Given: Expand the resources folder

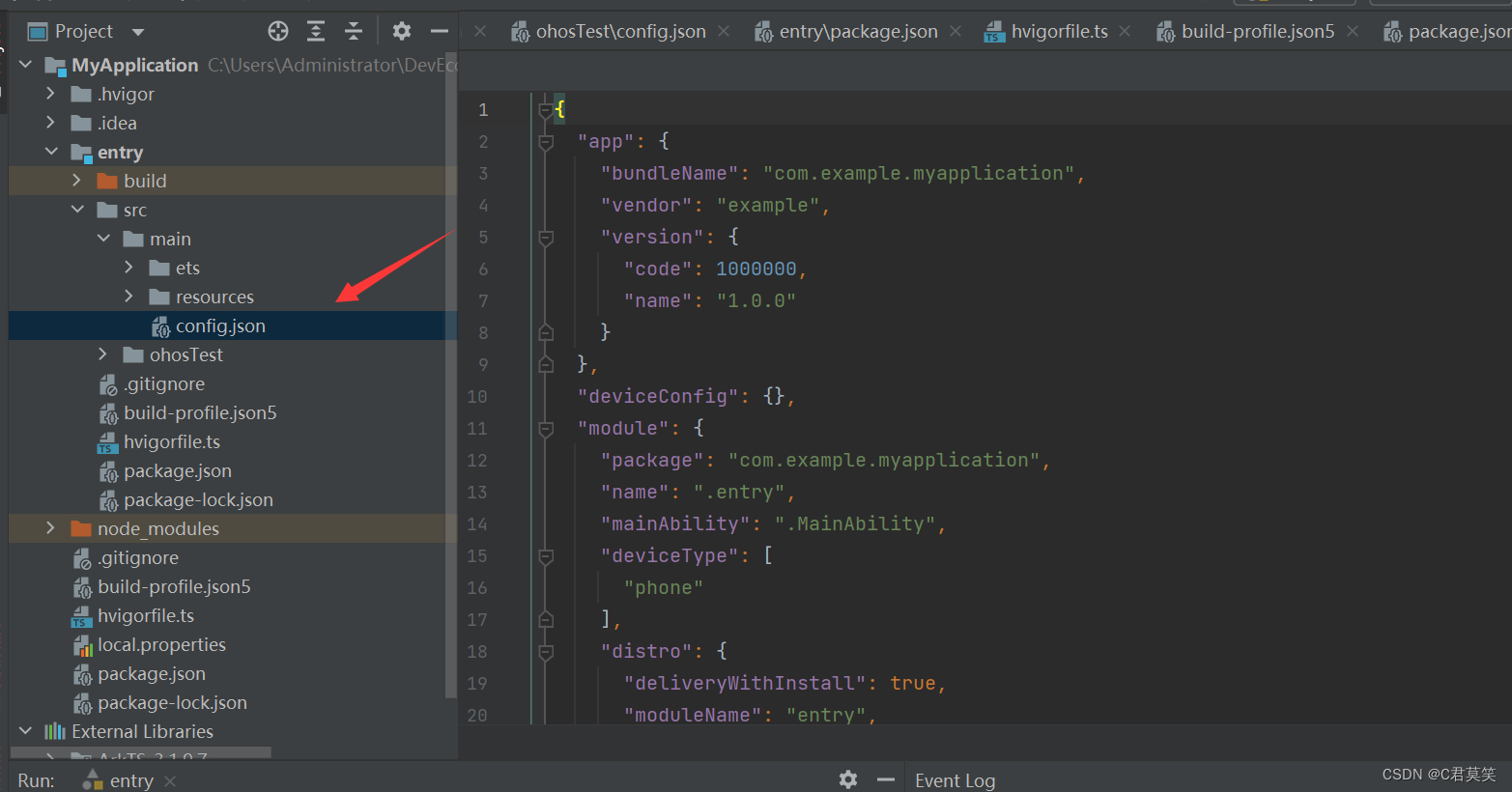Looking at the screenshot, I should click(x=129, y=297).
